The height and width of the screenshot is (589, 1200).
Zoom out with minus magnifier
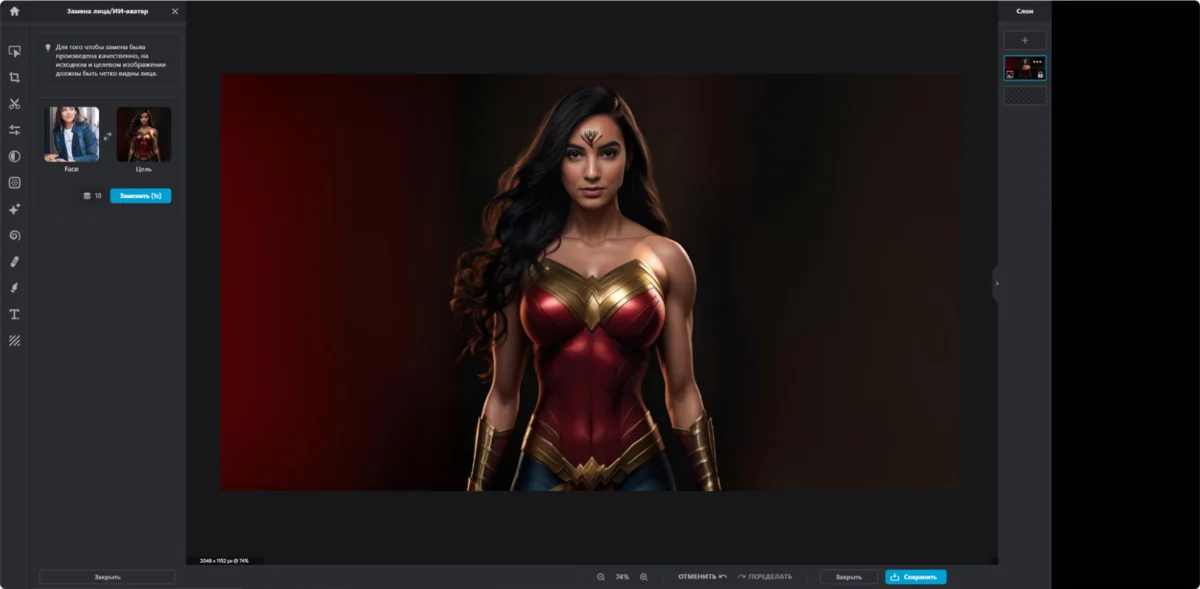[x=601, y=577]
